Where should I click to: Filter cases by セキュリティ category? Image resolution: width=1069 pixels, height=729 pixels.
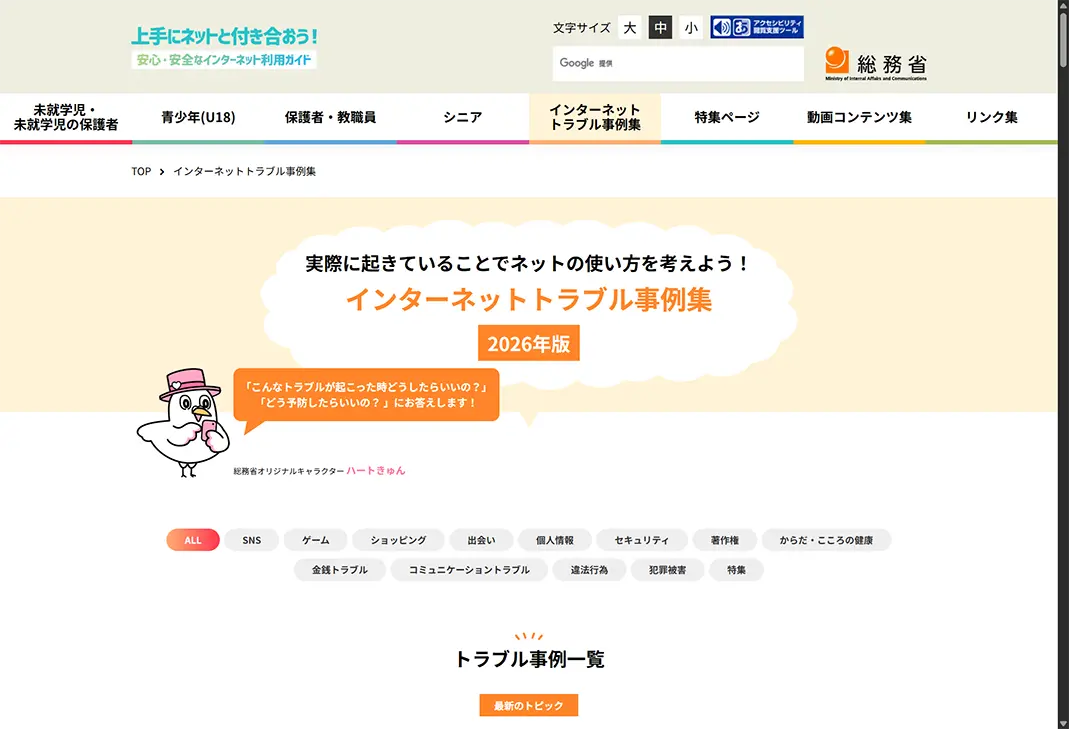pos(642,540)
